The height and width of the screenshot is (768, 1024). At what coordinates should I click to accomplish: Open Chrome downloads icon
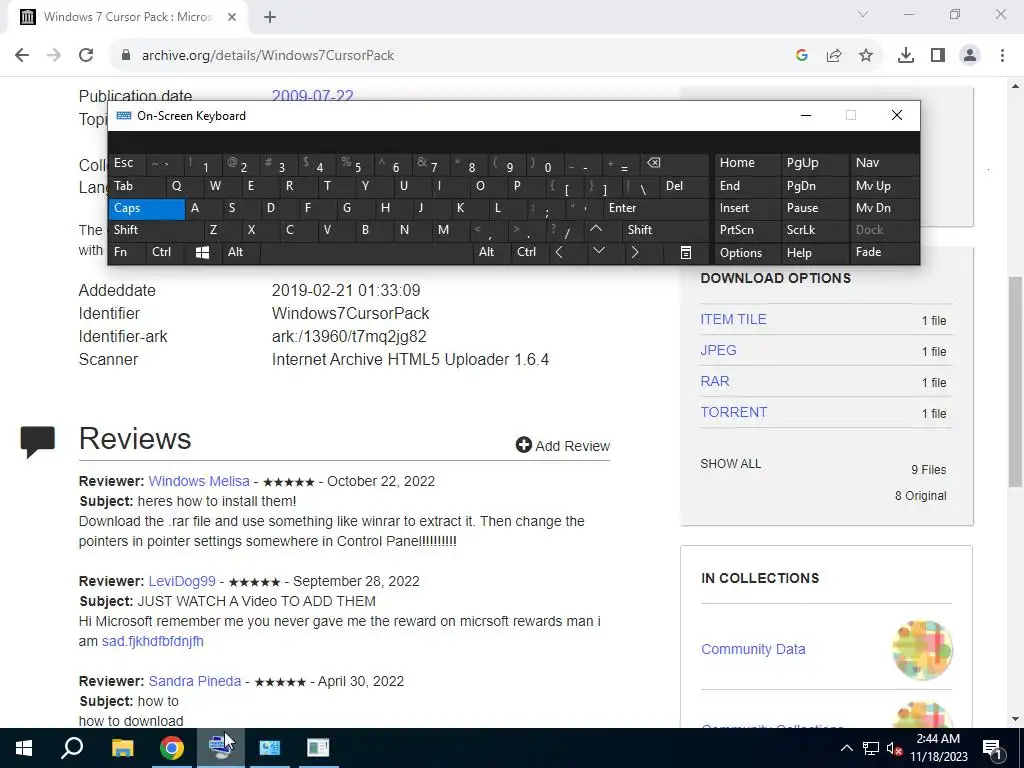point(906,56)
